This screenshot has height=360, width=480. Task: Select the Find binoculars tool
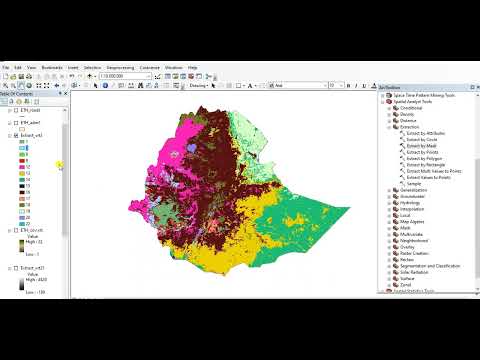(x=141, y=86)
